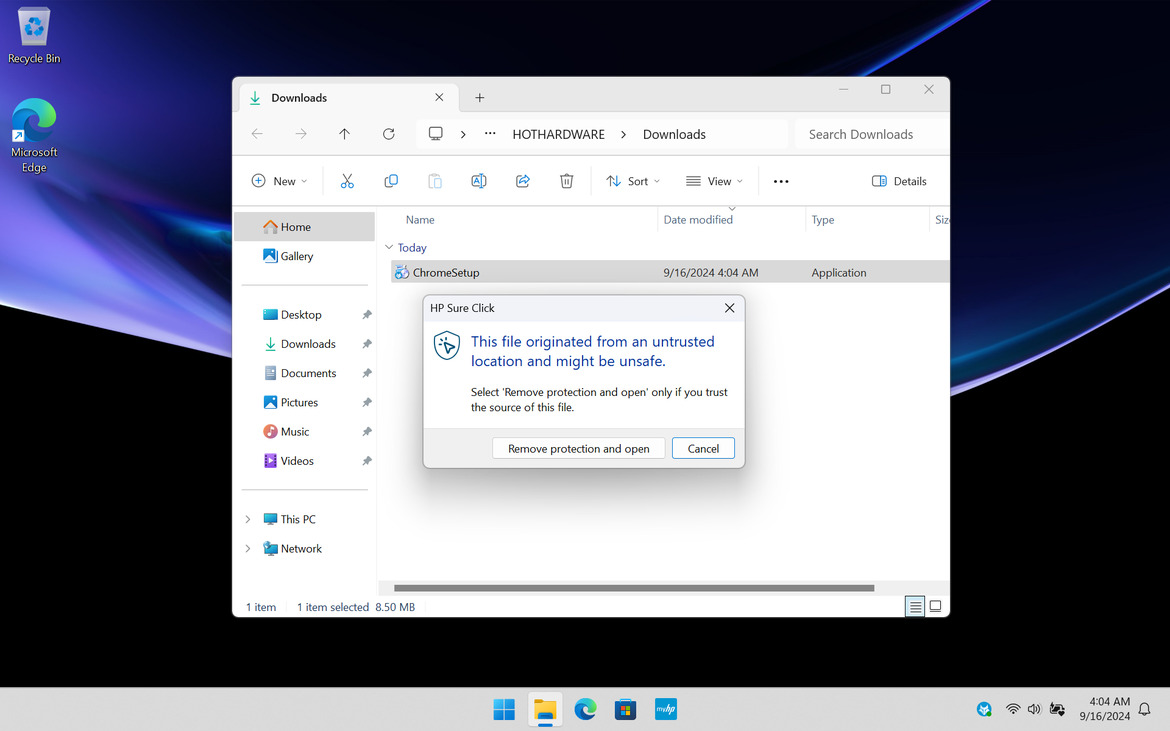Click Cancel in HP Sure Click dialog

click(x=703, y=448)
